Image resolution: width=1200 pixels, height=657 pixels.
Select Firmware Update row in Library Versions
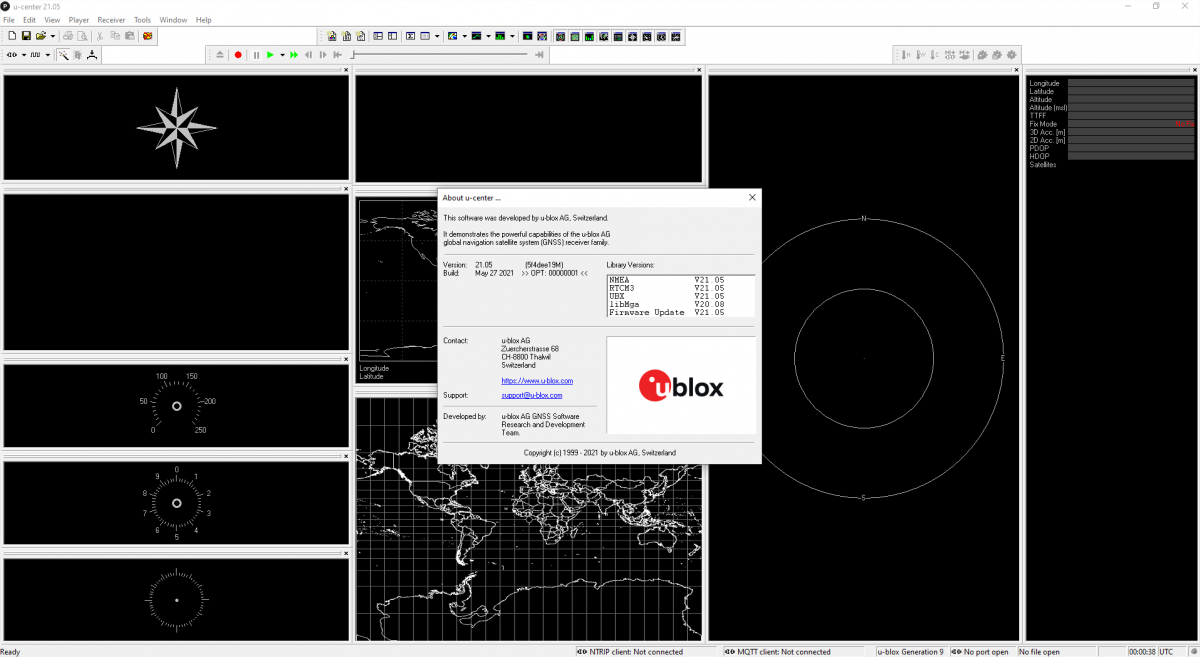click(680, 312)
